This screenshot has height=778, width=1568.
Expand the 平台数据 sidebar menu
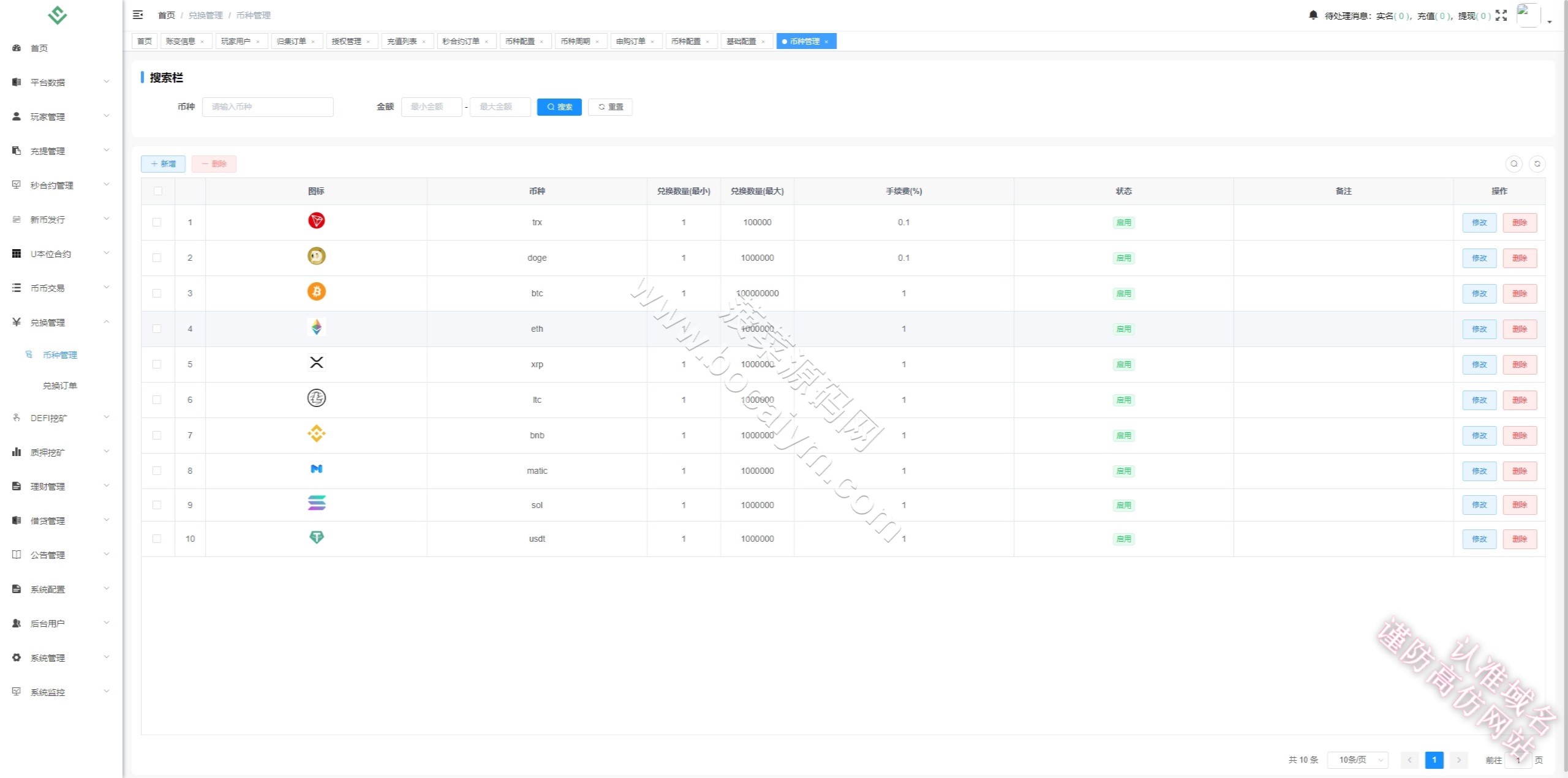[x=61, y=82]
